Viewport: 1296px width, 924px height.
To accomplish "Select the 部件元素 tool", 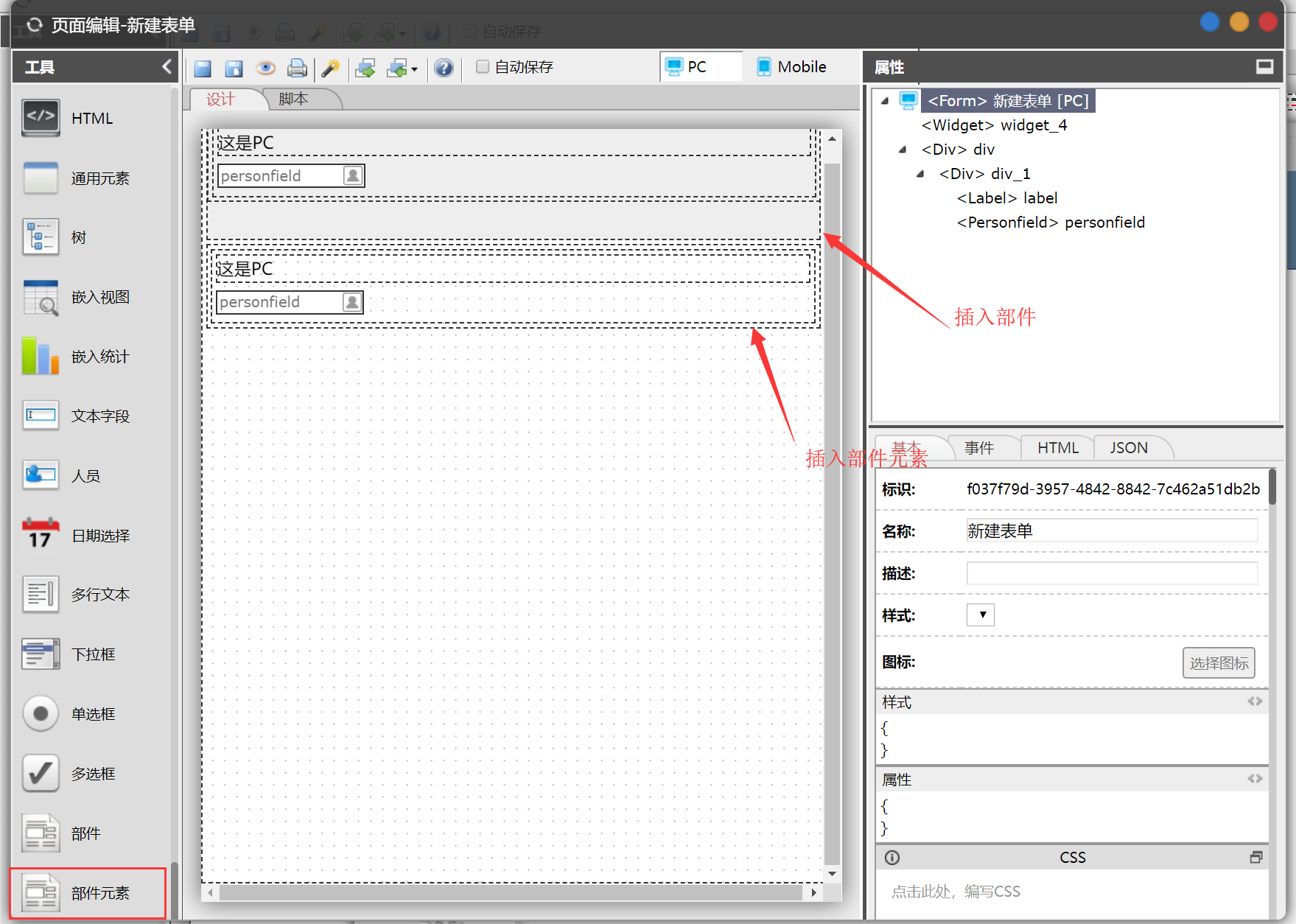I will tap(88, 893).
